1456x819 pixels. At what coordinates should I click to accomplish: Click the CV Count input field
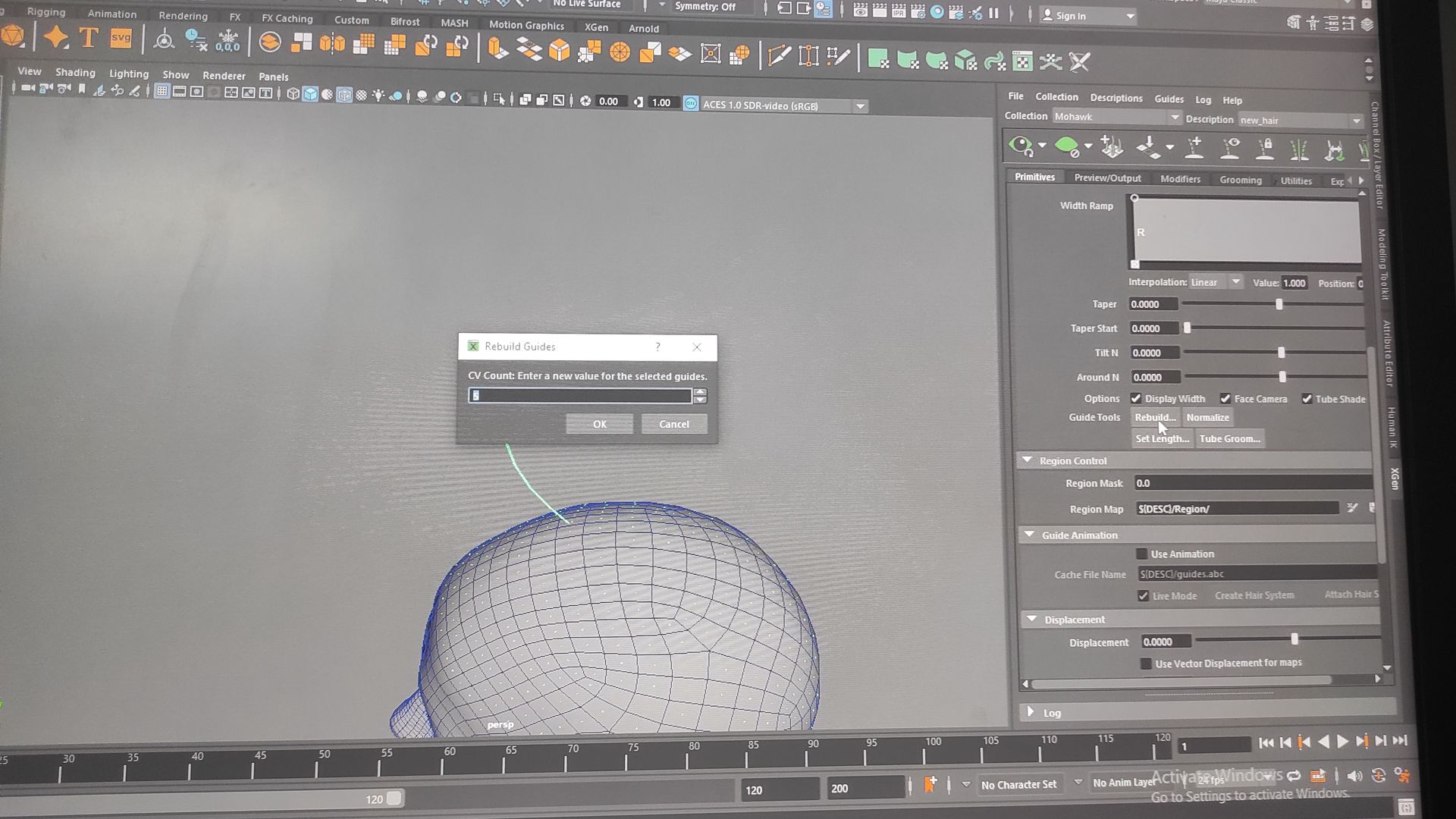[580, 395]
